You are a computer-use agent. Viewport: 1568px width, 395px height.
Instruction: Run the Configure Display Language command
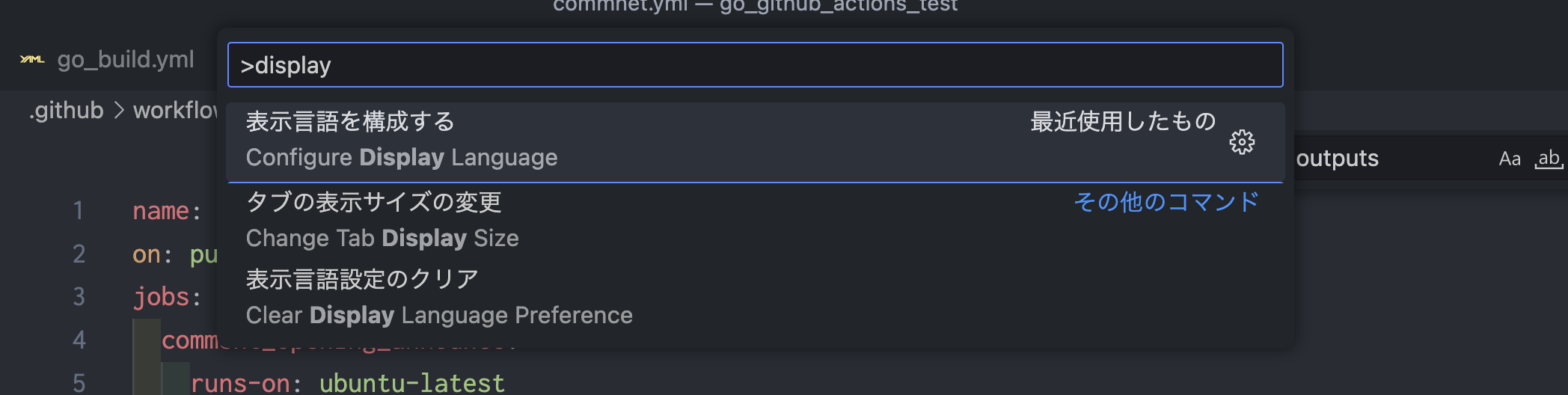point(755,142)
